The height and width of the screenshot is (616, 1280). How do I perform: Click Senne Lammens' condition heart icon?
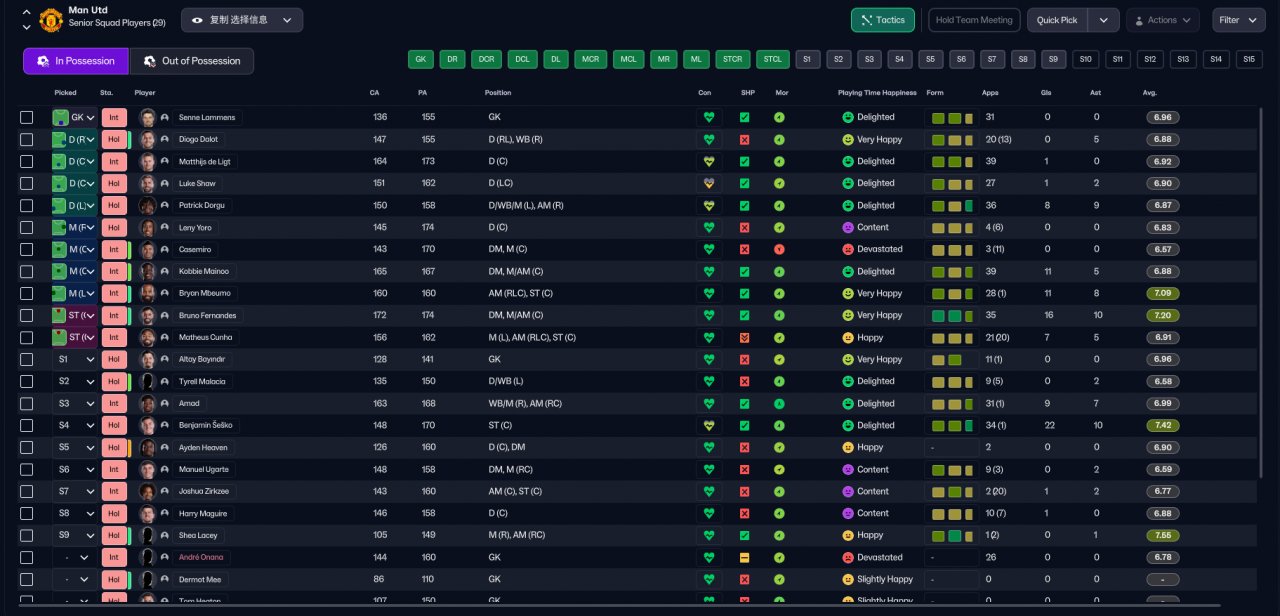(x=709, y=117)
